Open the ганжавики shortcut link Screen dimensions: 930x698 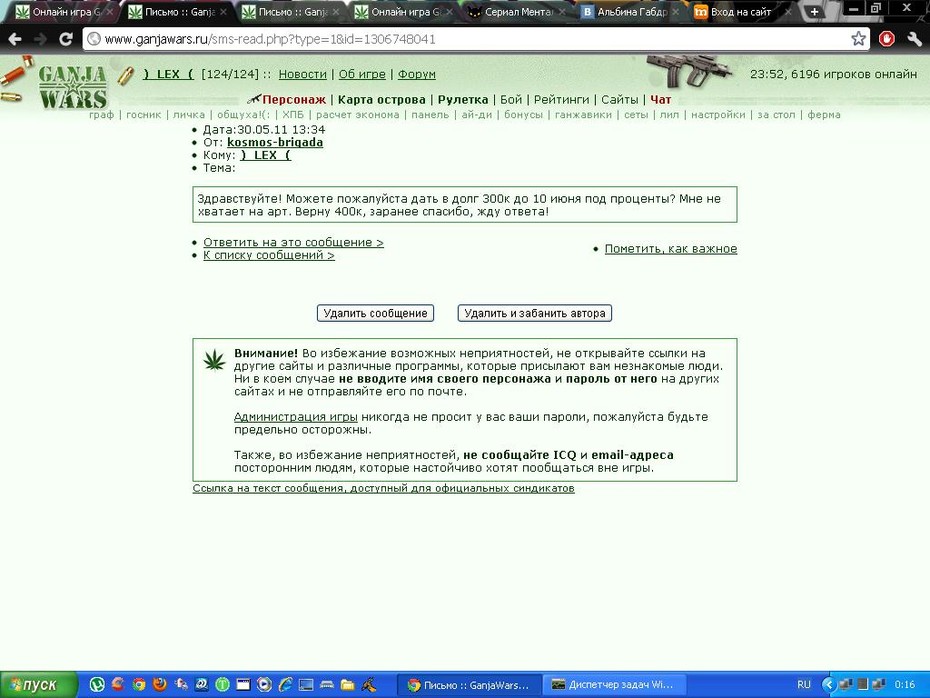583,114
